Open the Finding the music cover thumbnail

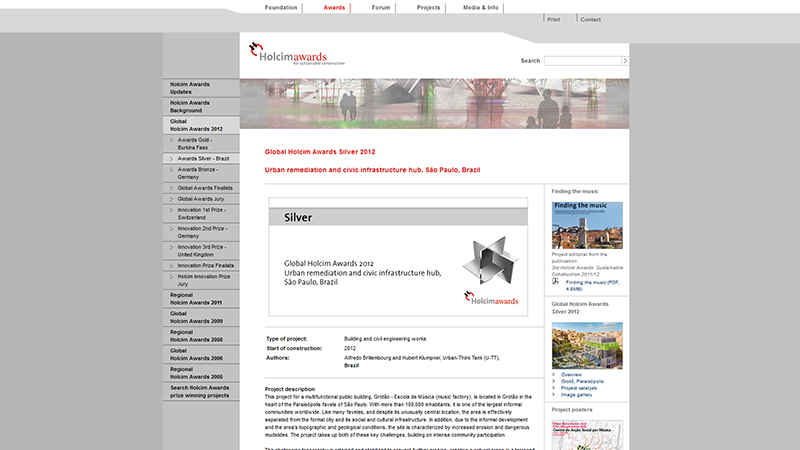pyautogui.click(x=587, y=225)
